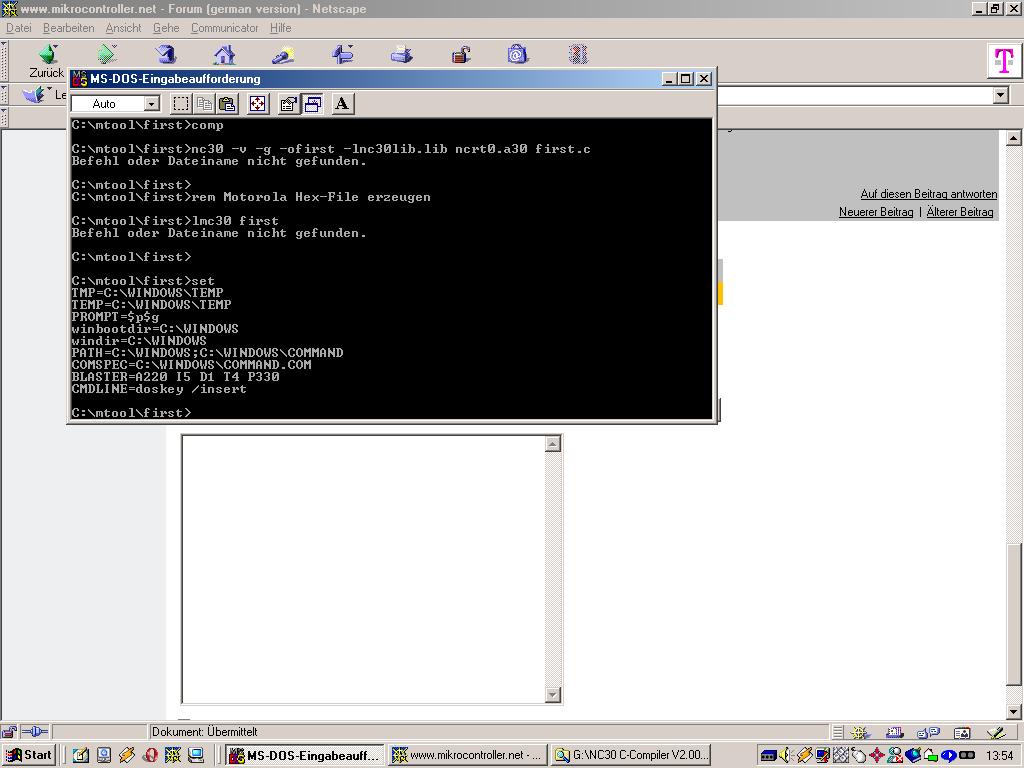Toggle the DOS Background icon button
The width and height of the screenshot is (1024, 768).
[313, 104]
